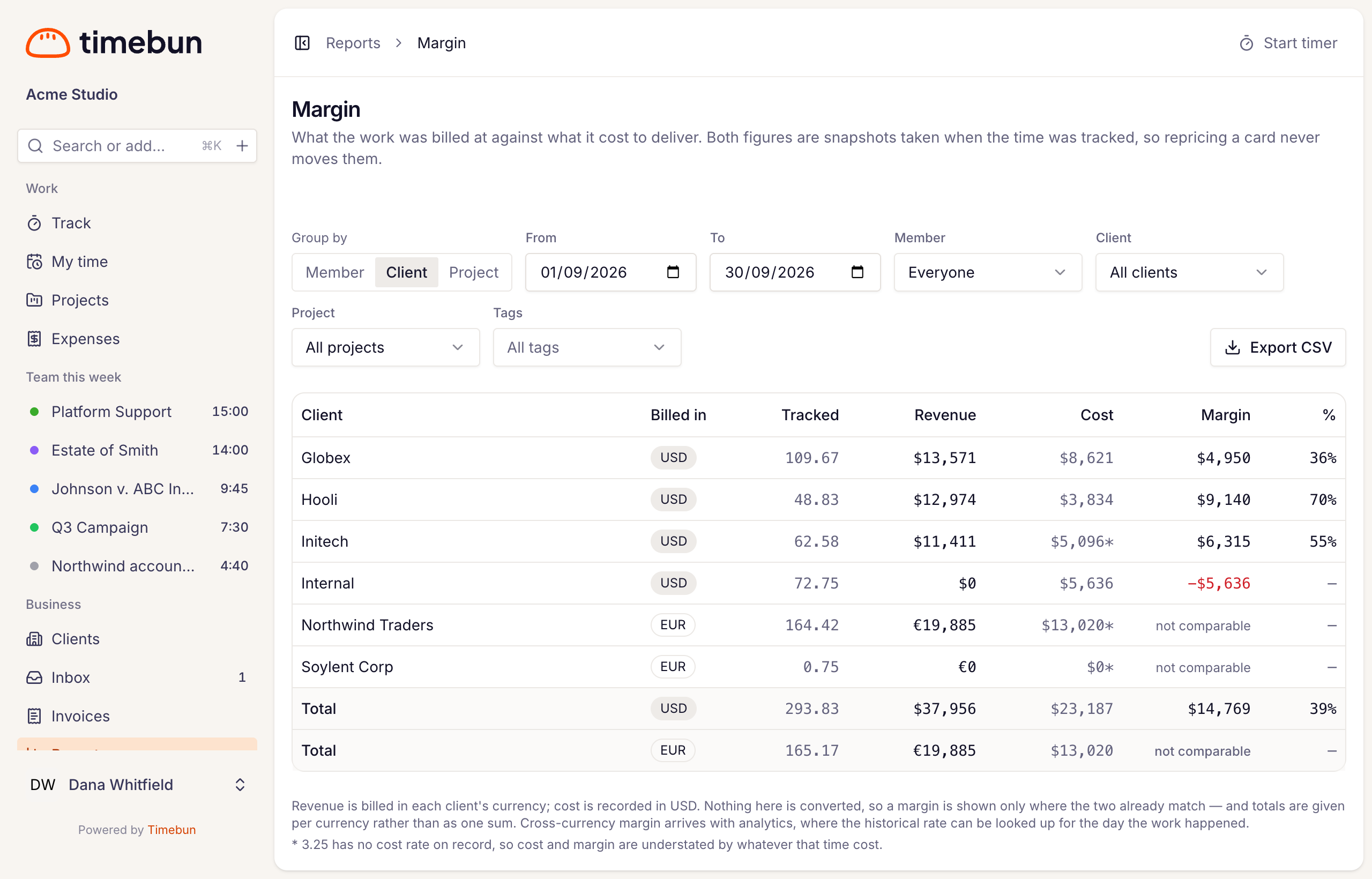Click the search magnifier icon

pos(35,146)
